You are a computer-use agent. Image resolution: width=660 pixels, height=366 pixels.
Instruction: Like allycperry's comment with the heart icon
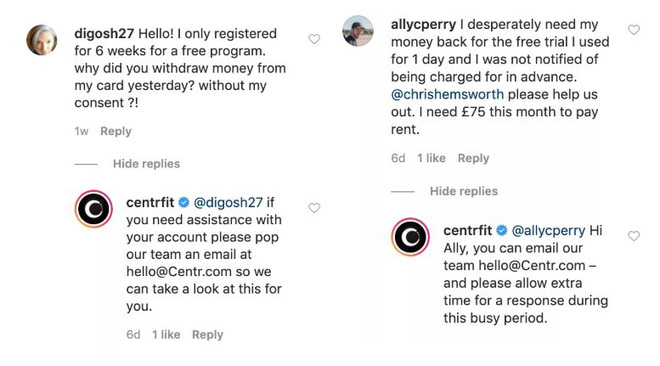point(634,30)
